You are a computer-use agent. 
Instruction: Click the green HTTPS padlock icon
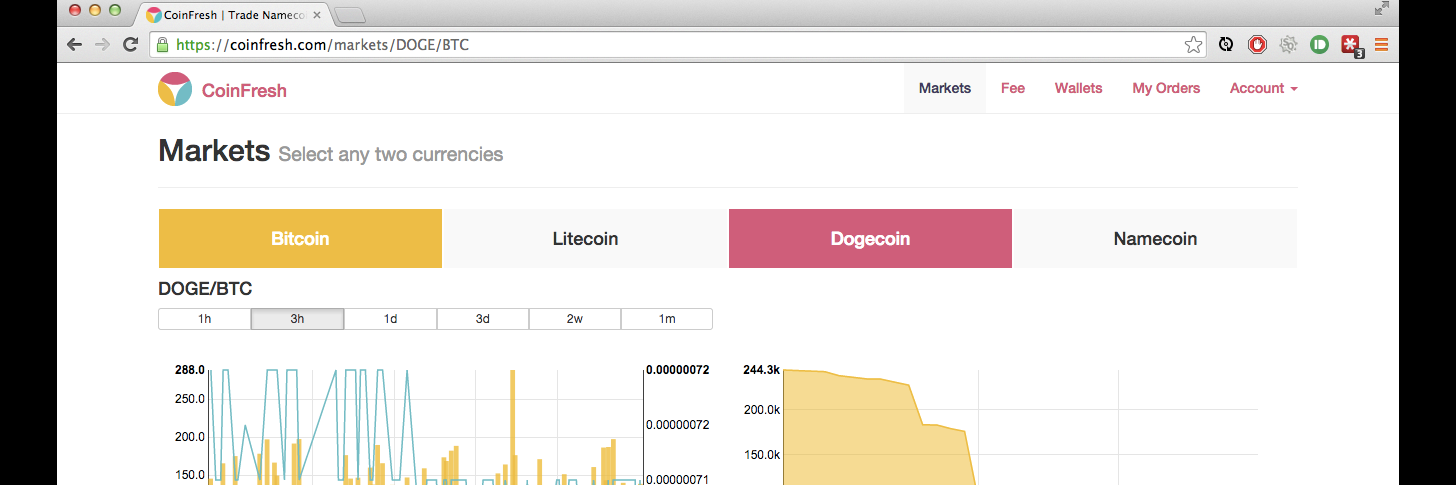tap(162, 44)
